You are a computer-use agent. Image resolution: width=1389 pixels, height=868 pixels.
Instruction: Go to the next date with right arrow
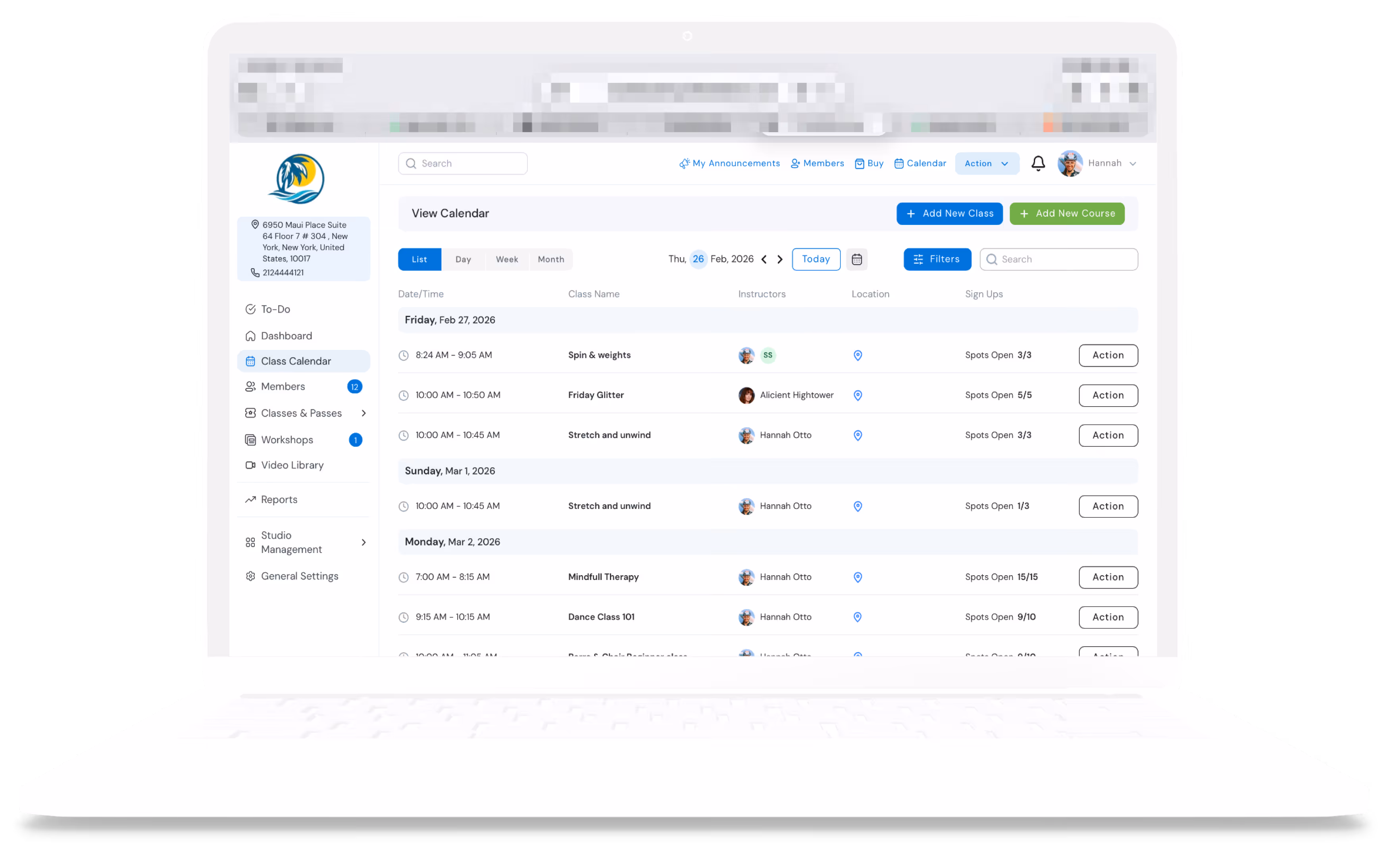(780, 259)
